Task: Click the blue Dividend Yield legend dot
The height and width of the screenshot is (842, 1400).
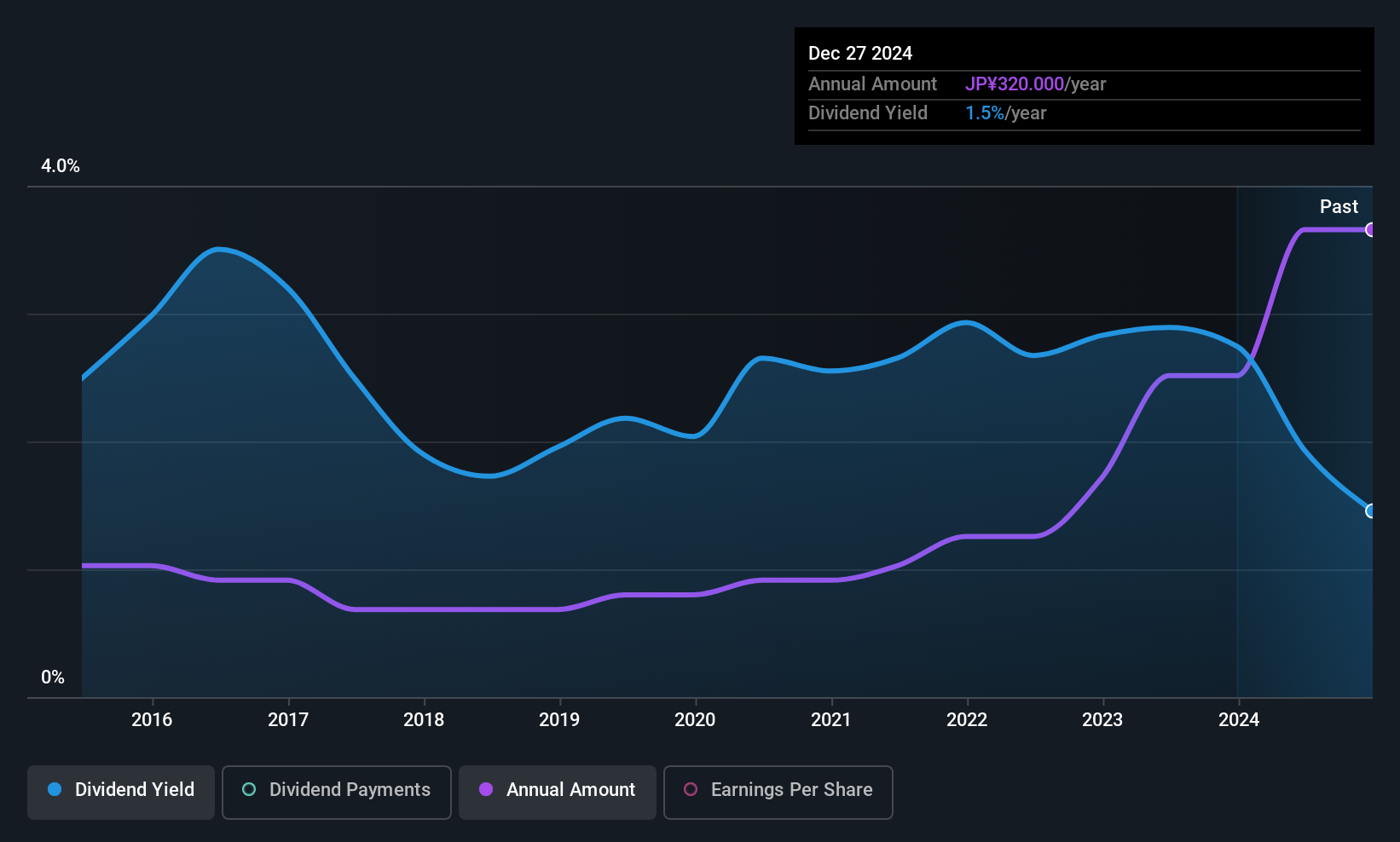Action: coord(55,789)
